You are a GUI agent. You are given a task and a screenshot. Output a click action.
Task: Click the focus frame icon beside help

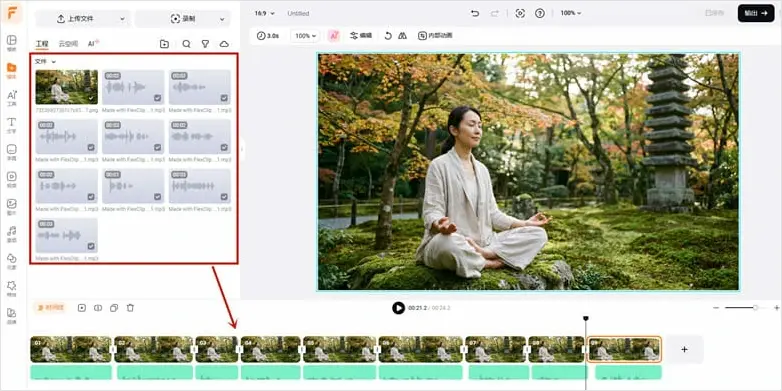point(520,13)
